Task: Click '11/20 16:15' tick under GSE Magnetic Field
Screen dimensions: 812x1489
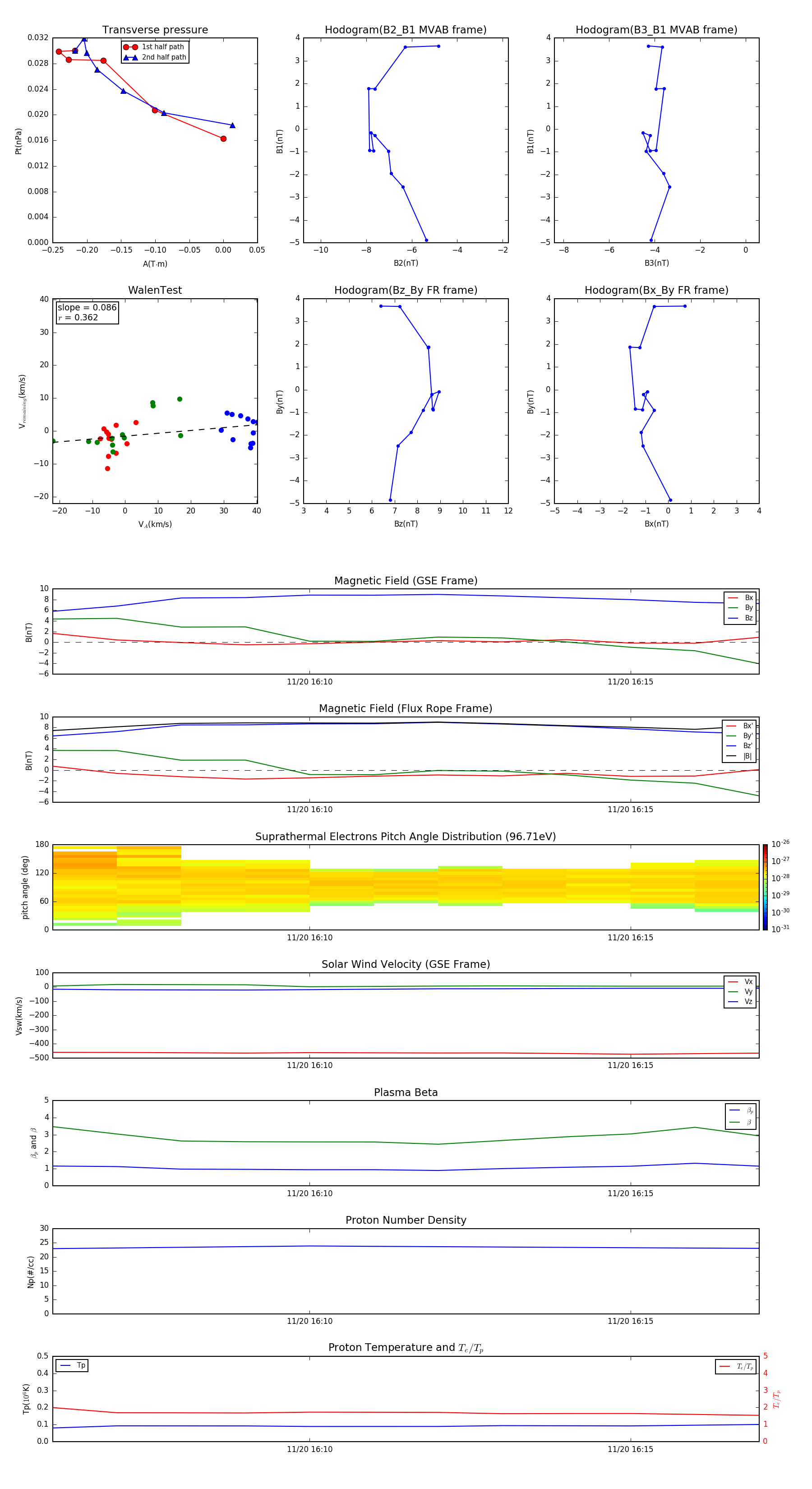Action: click(631, 681)
